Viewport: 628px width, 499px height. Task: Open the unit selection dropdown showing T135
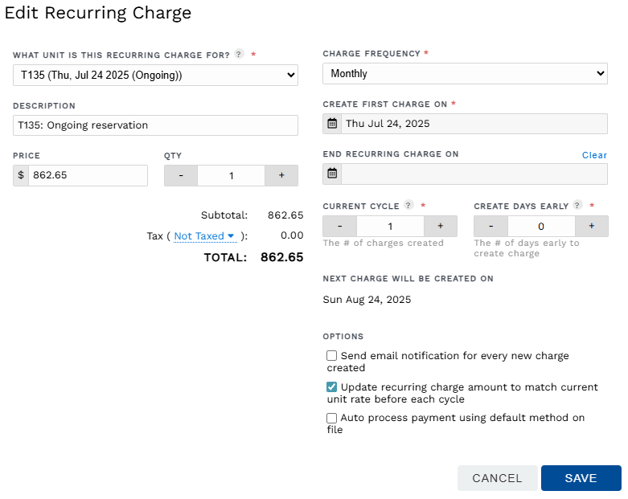pos(155,75)
